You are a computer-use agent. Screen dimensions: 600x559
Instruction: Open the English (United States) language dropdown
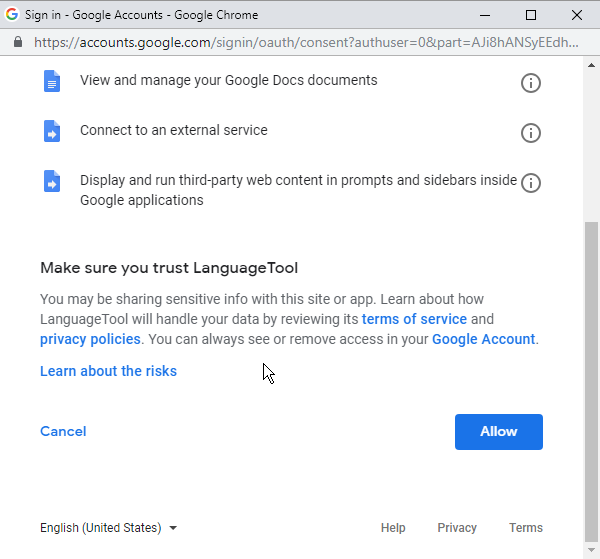pos(109,528)
